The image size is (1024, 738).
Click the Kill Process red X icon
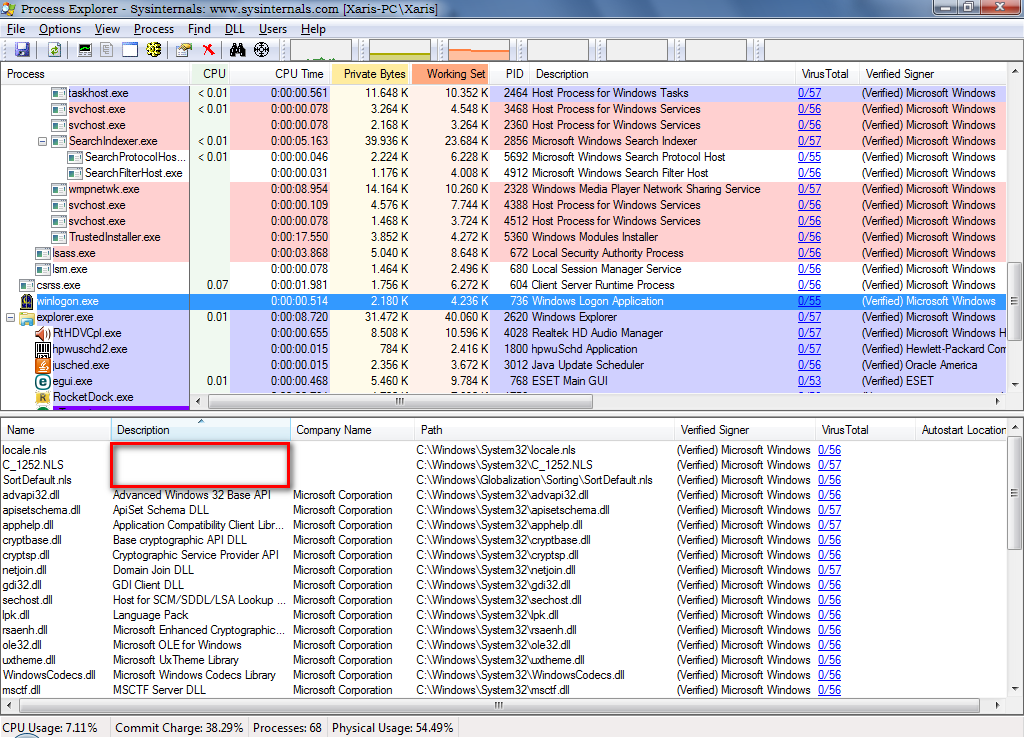208,50
